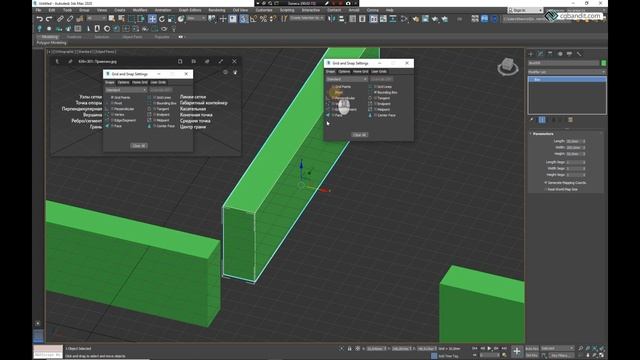The height and width of the screenshot is (360, 640).
Task: Click the Set Key button
Action: click(532, 355)
